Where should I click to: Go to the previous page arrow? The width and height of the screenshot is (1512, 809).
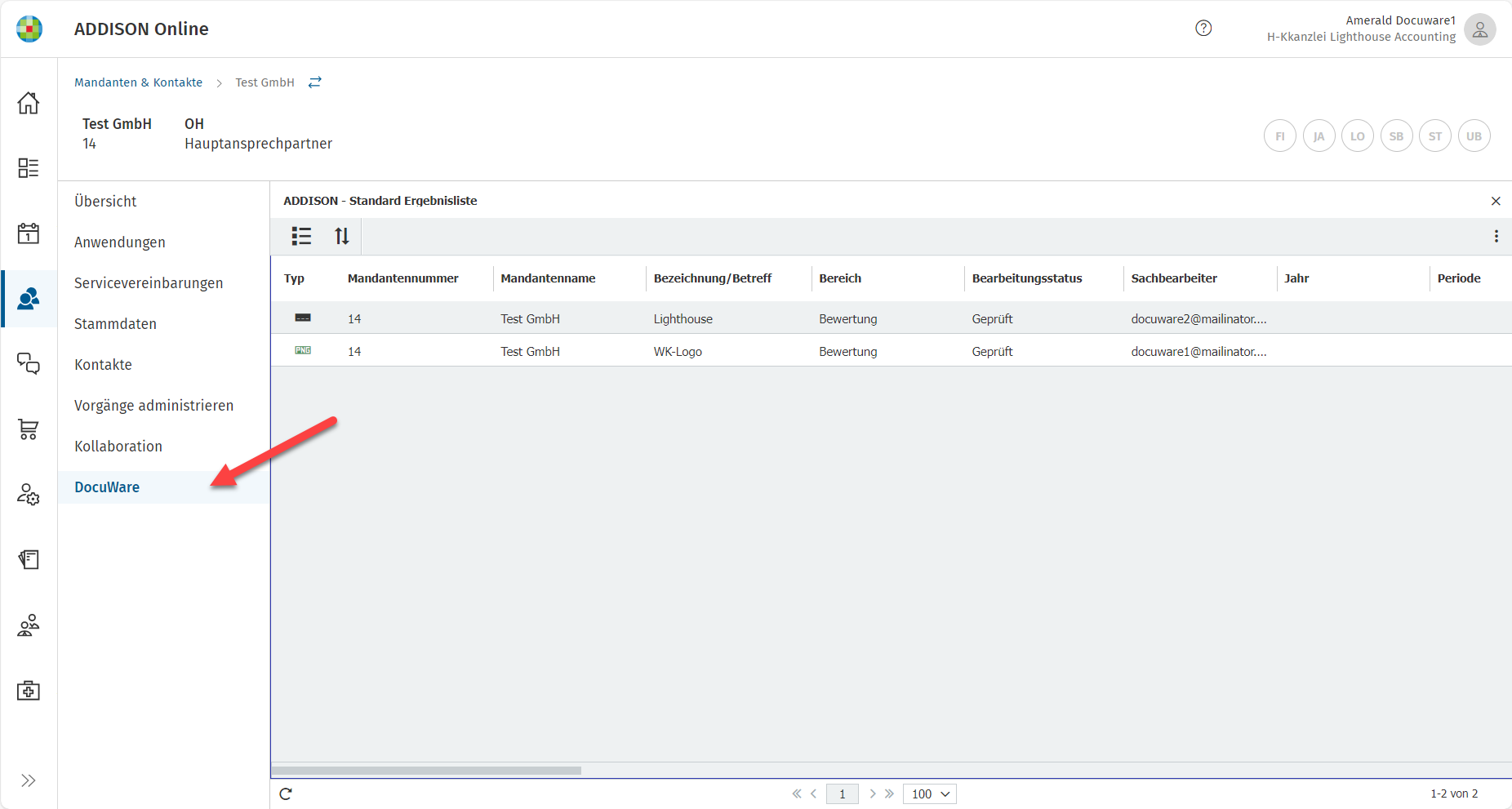coord(813,793)
